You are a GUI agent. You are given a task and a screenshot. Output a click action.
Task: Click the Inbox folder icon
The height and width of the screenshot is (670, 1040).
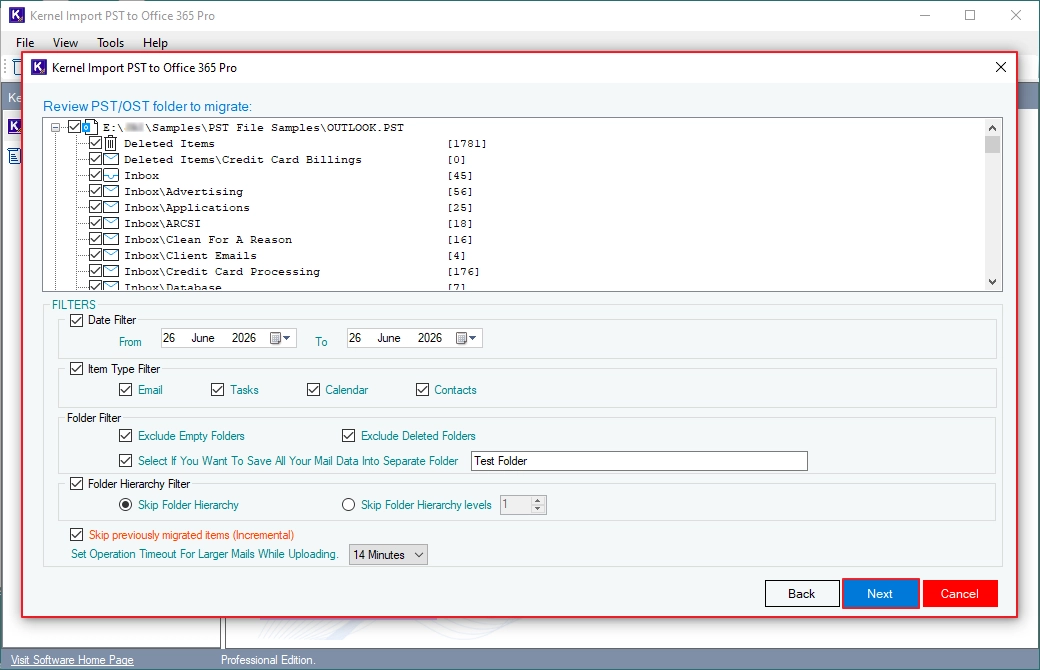[111, 175]
